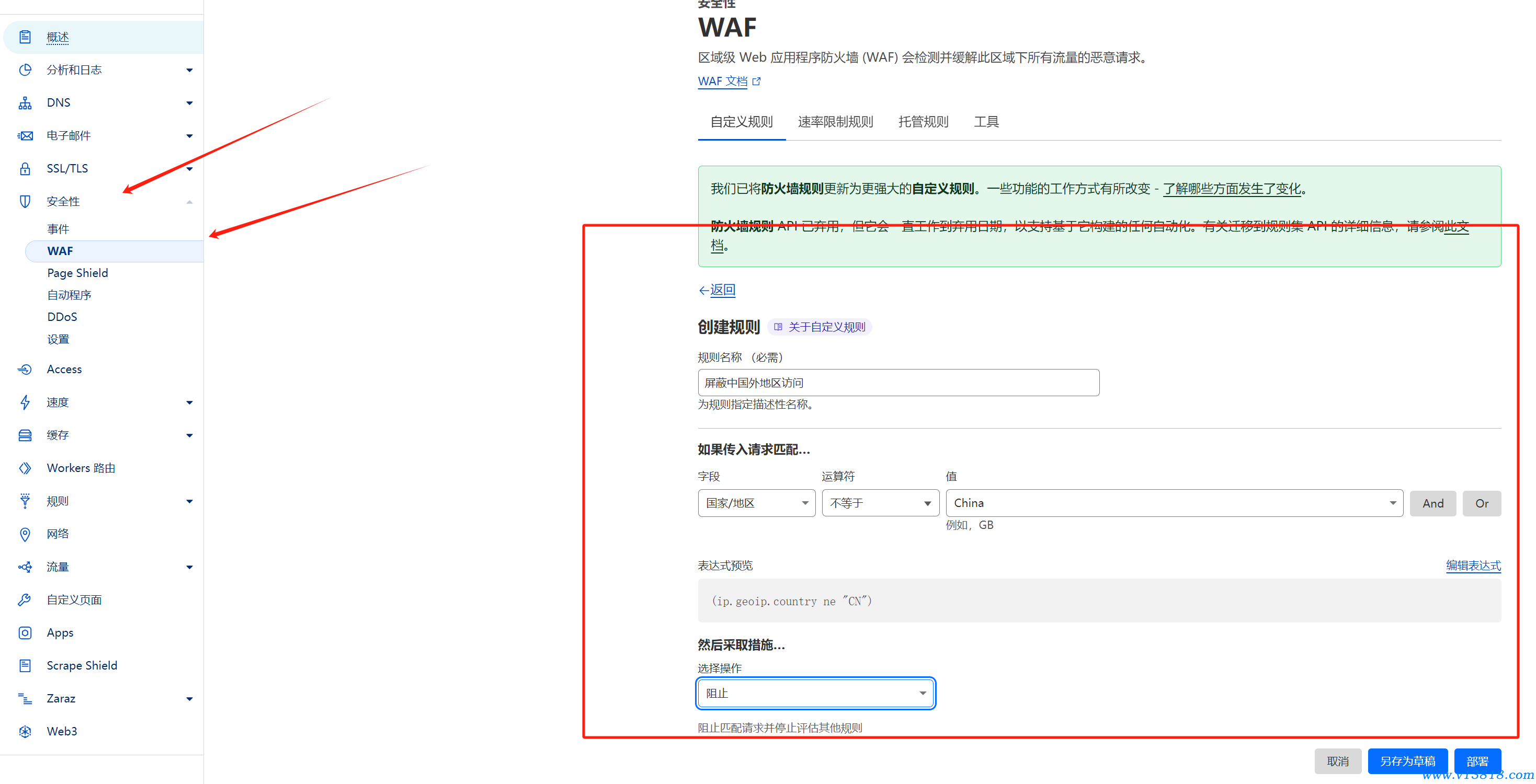Click the 自定义页面 wrench icon
This screenshot has height=784, width=1536.
tap(25, 600)
